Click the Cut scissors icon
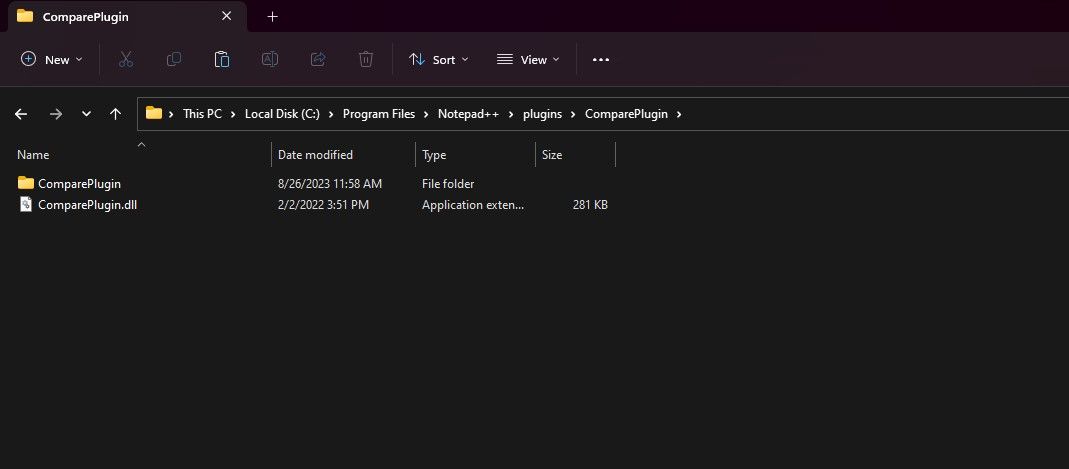 pos(126,60)
